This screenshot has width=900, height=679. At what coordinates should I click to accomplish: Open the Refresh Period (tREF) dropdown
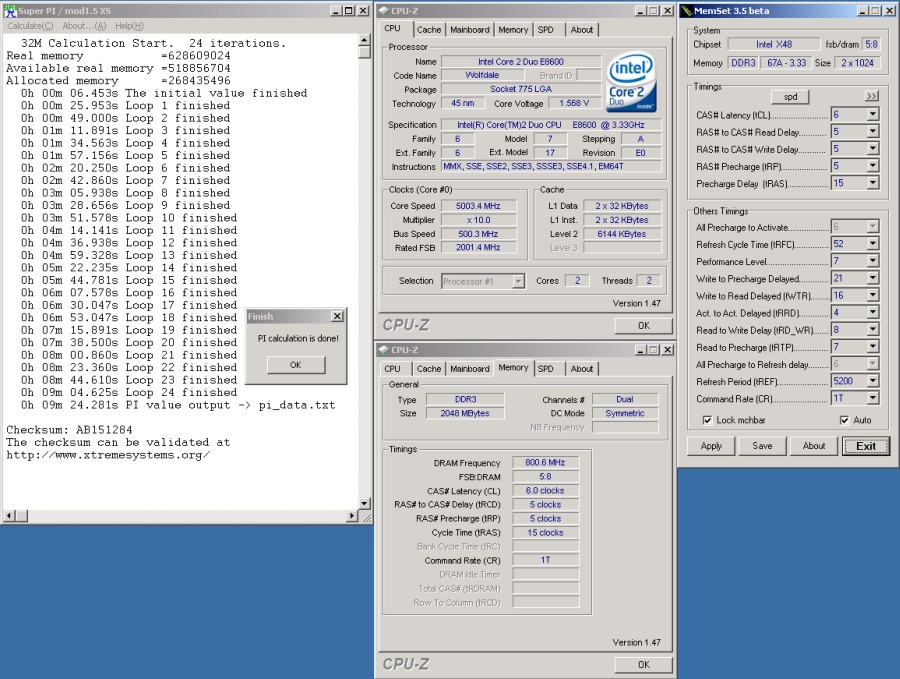click(872, 381)
